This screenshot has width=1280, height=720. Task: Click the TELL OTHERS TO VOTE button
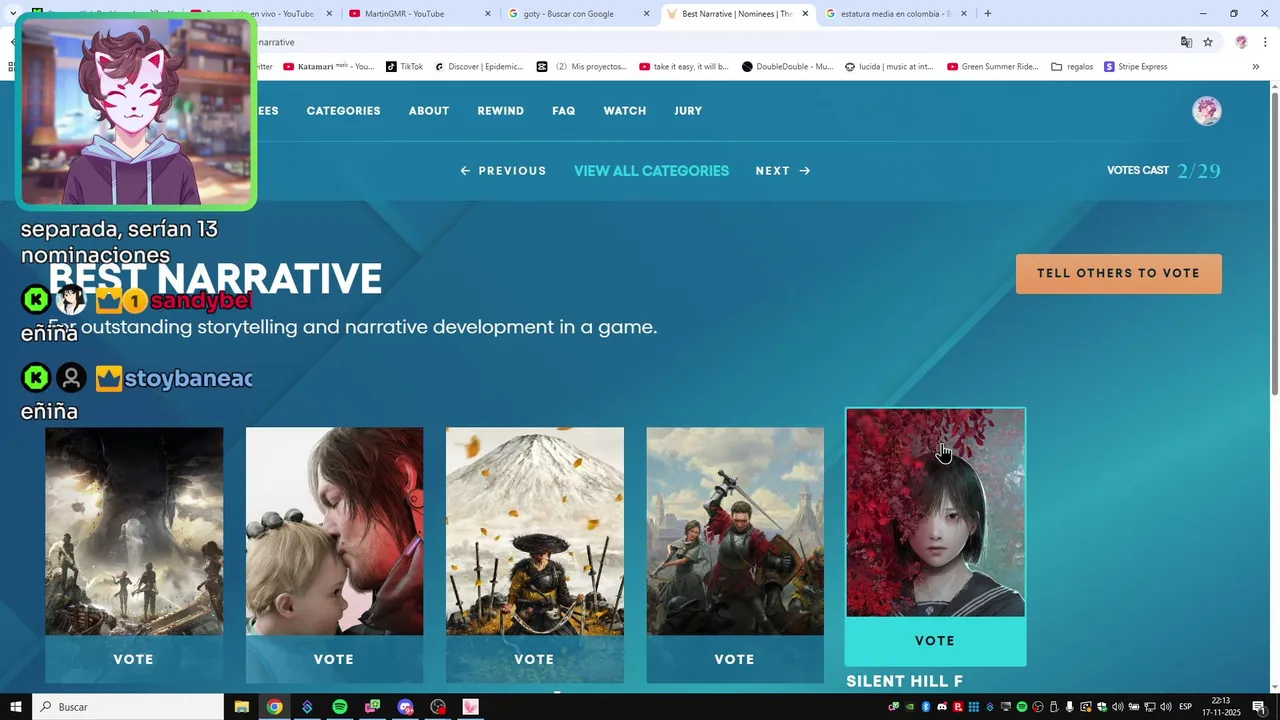(1118, 274)
